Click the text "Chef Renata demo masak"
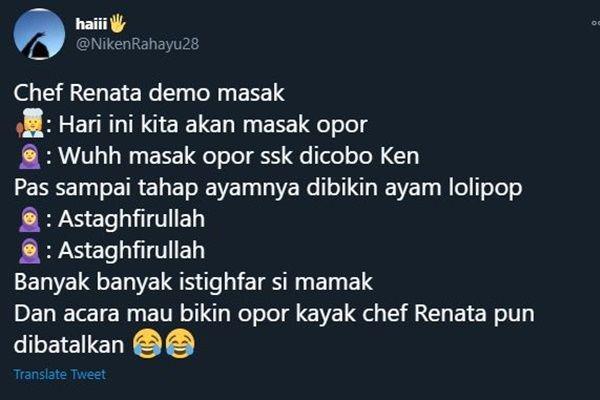 [149, 93]
